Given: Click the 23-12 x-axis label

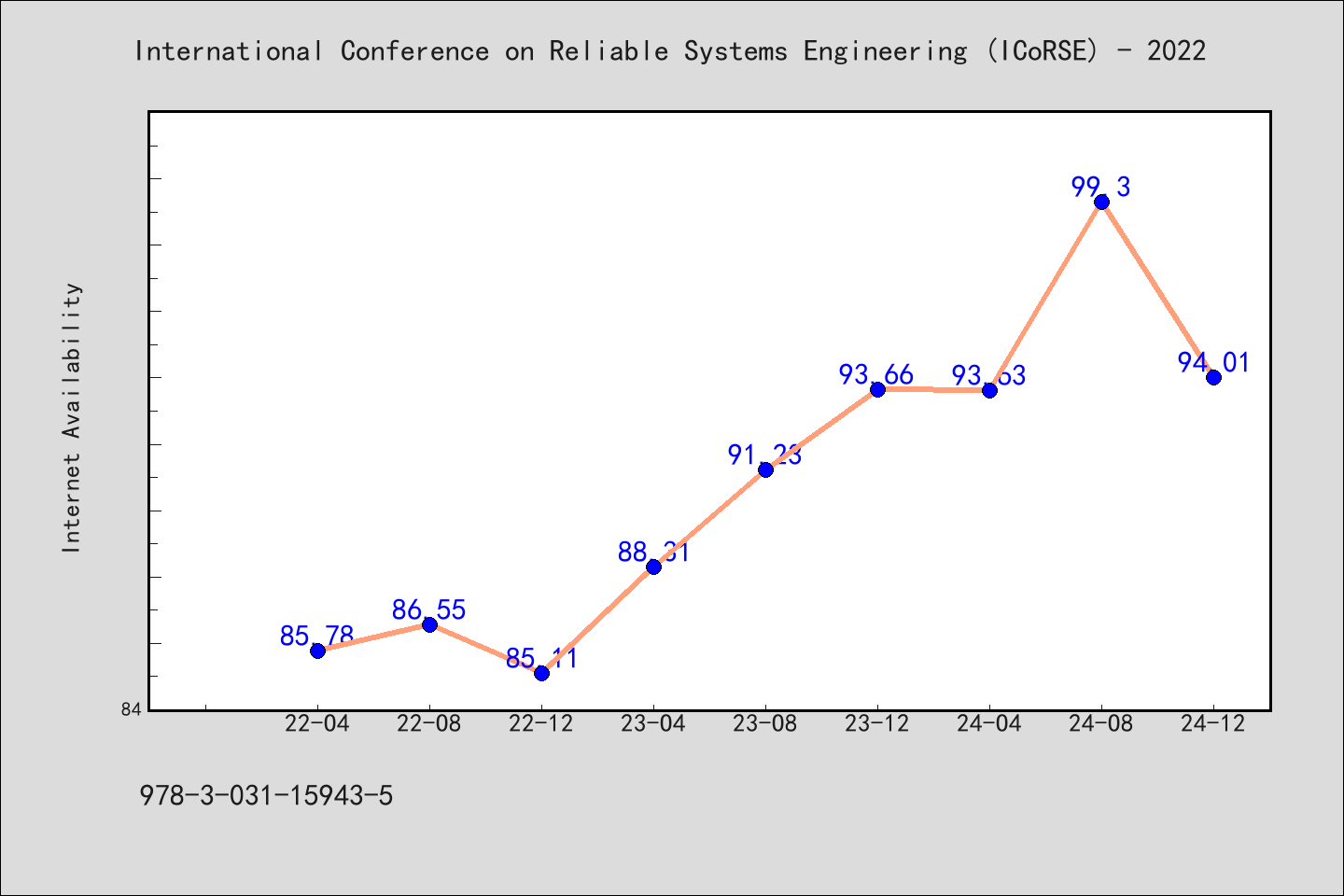Looking at the screenshot, I should (877, 723).
